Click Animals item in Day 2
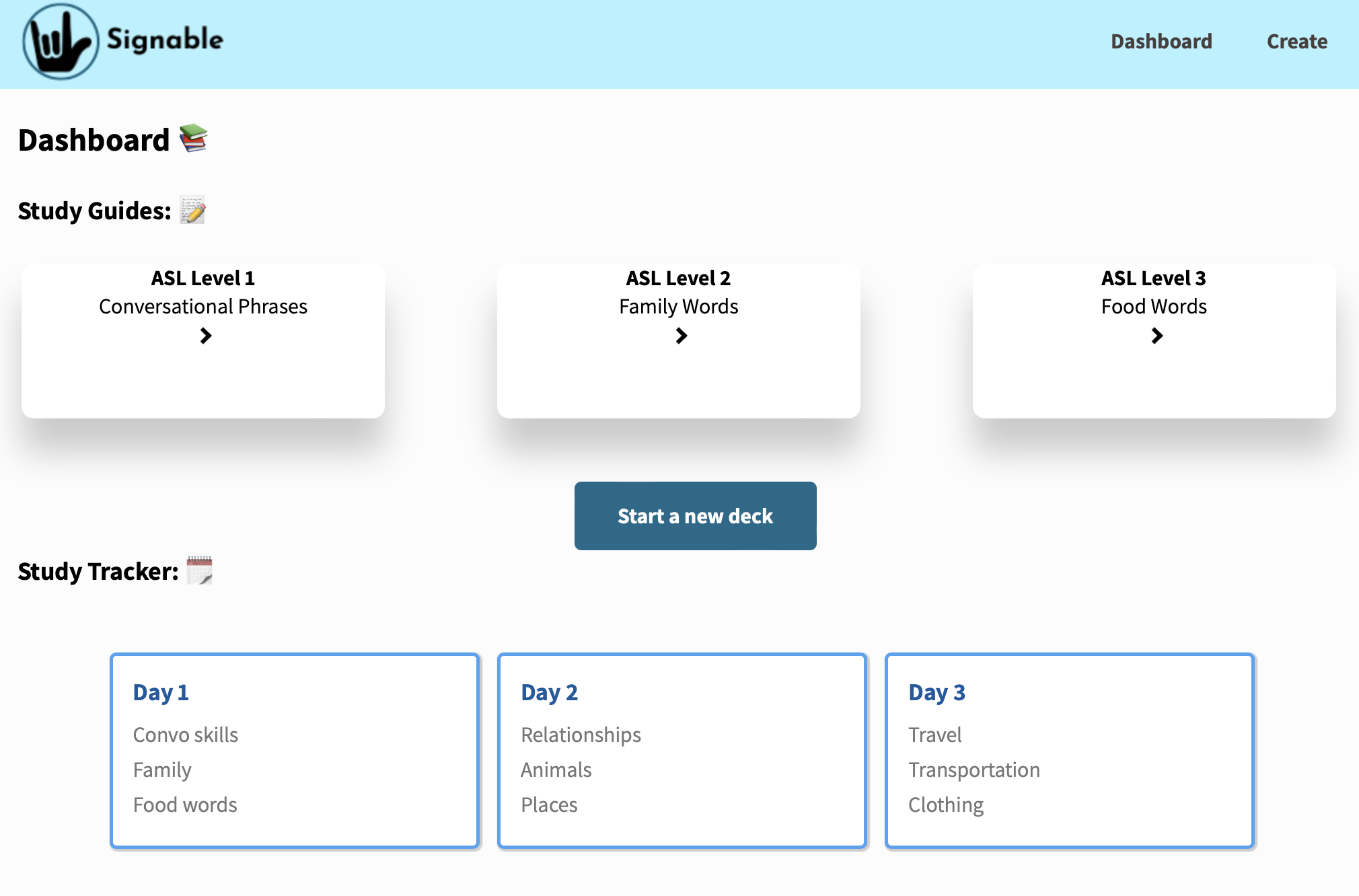The width and height of the screenshot is (1359, 896). 556,770
